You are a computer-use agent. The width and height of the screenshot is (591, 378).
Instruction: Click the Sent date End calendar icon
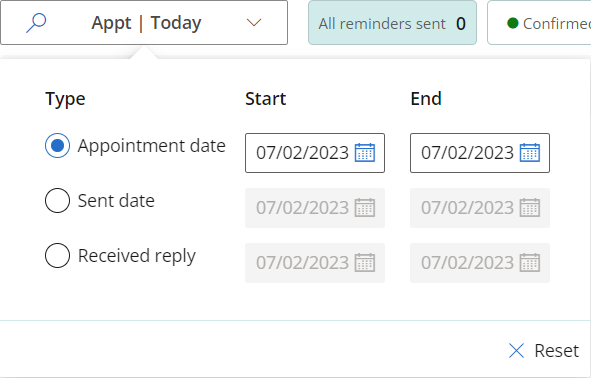pyautogui.click(x=530, y=208)
